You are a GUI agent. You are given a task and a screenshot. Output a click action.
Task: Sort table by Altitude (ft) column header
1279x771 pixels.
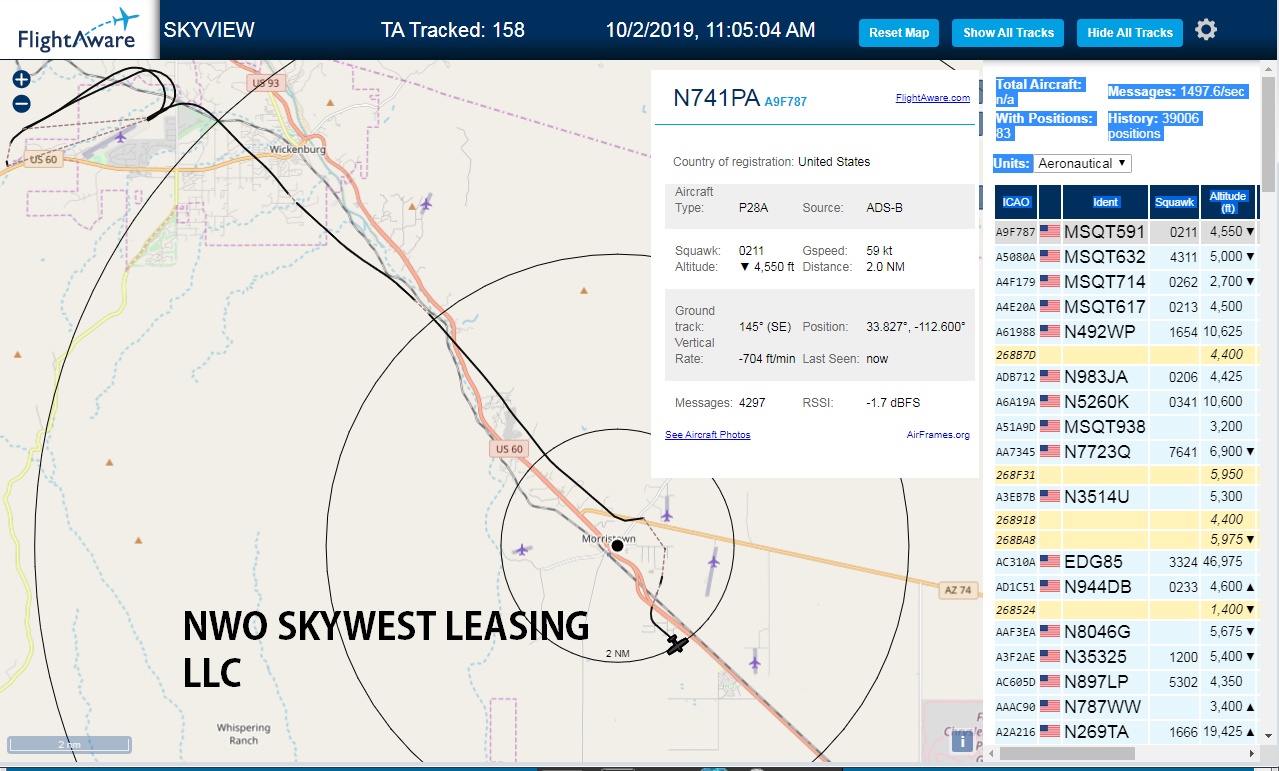point(1228,202)
